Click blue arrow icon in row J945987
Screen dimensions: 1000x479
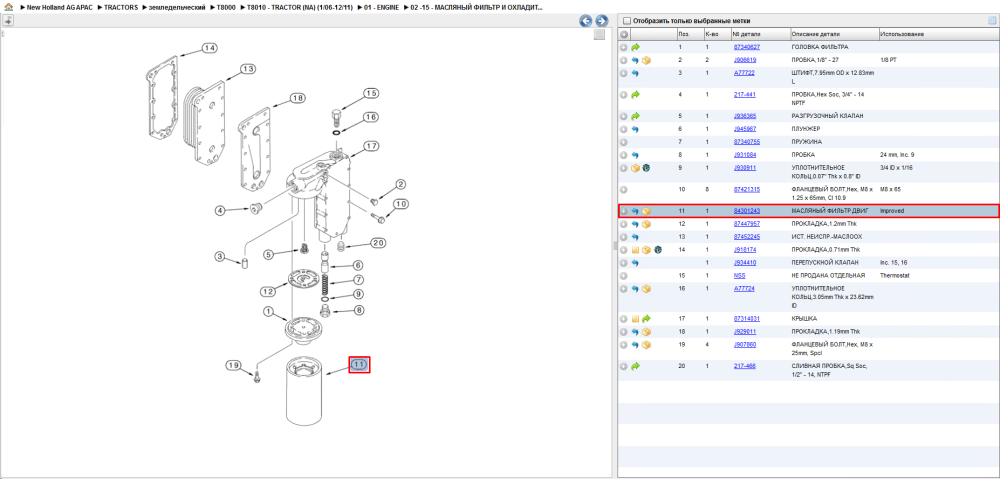(635, 129)
